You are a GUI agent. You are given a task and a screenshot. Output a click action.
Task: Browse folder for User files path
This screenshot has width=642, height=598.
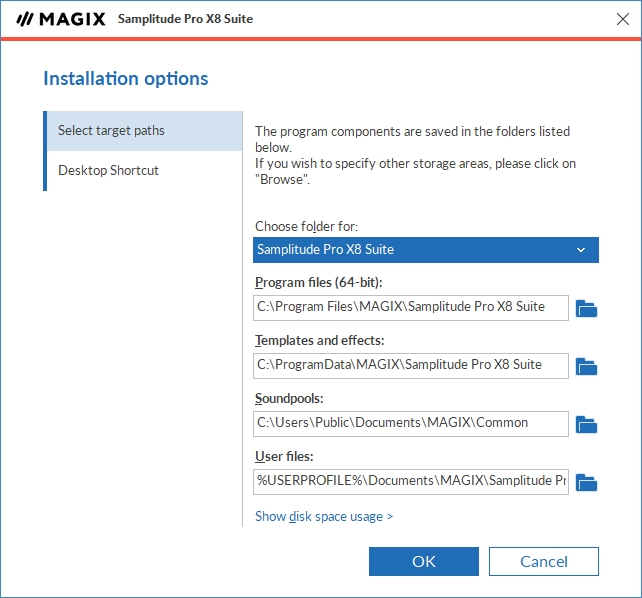point(587,482)
